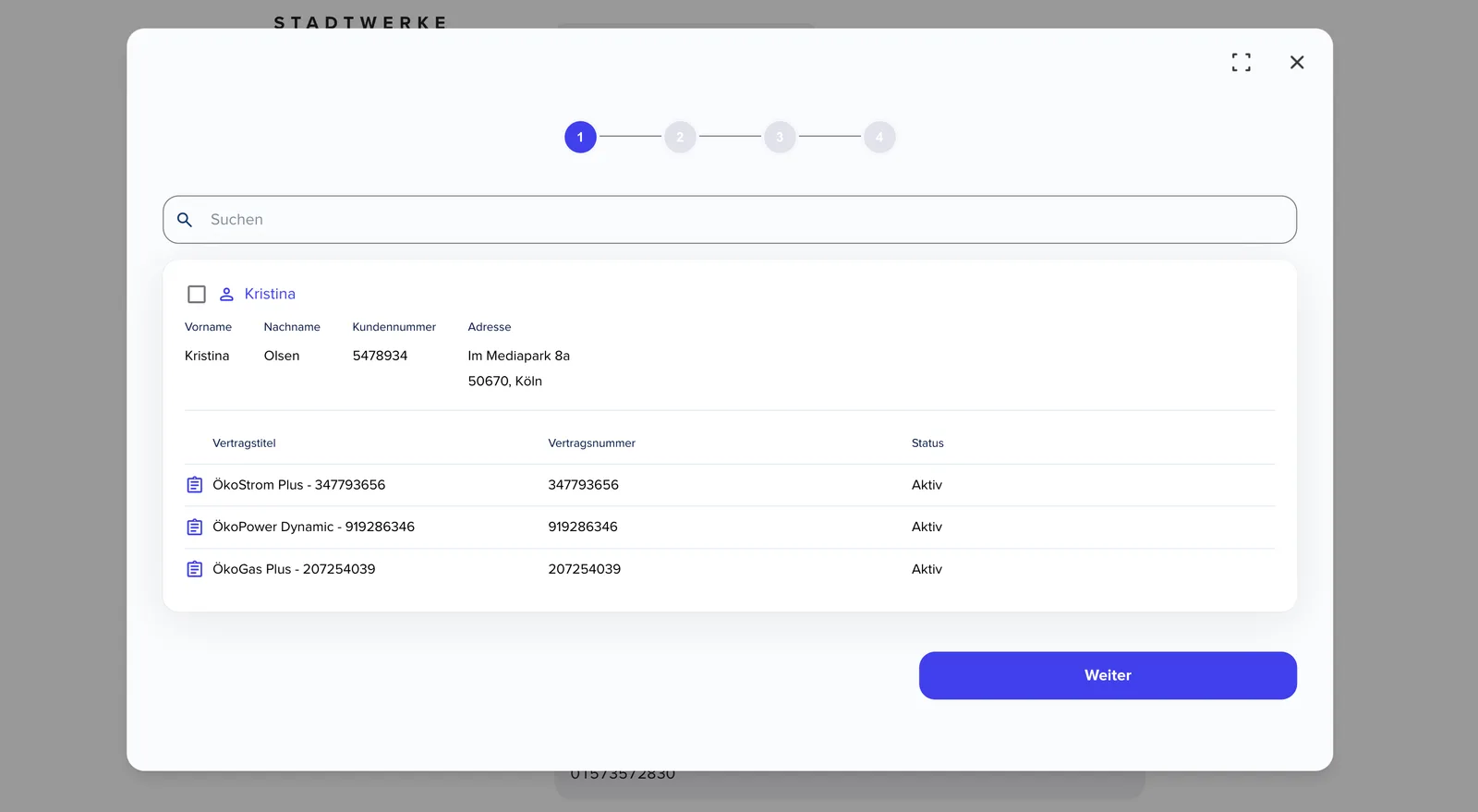Click the search magnifier icon
Screen dimensions: 1478x812
[x=185, y=220]
